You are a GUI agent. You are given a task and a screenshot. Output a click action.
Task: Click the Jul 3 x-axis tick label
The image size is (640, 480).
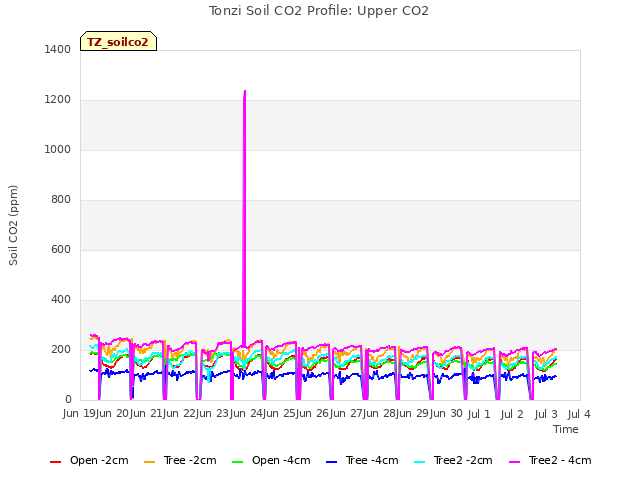(x=546, y=414)
